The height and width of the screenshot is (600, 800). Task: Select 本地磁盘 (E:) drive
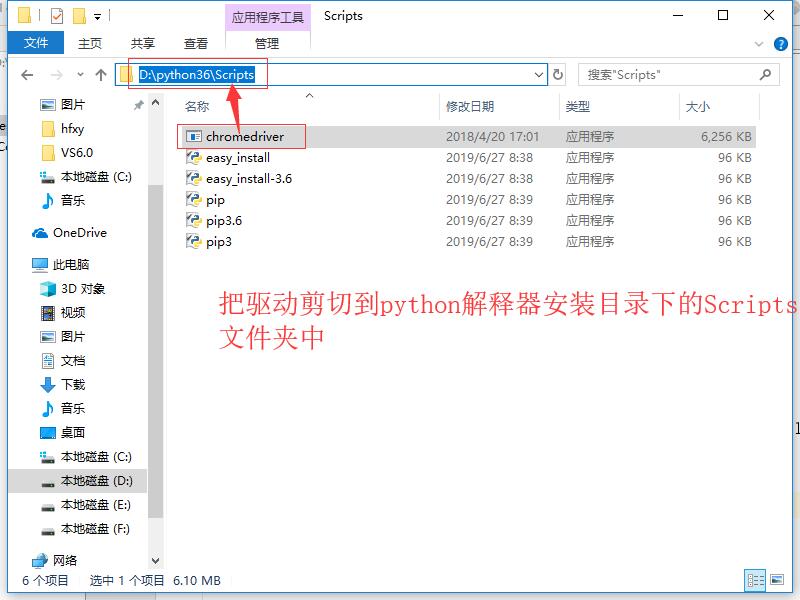[86, 505]
